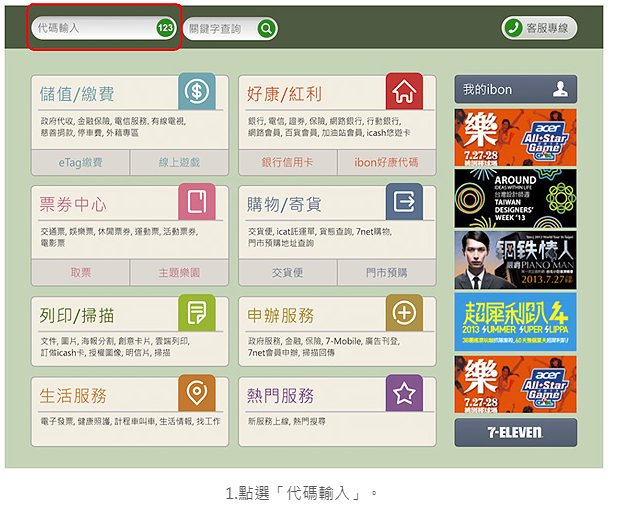Click the 代碼輸入 input field
This screenshot has width=619, height=514.
pyautogui.click(x=104, y=28)
